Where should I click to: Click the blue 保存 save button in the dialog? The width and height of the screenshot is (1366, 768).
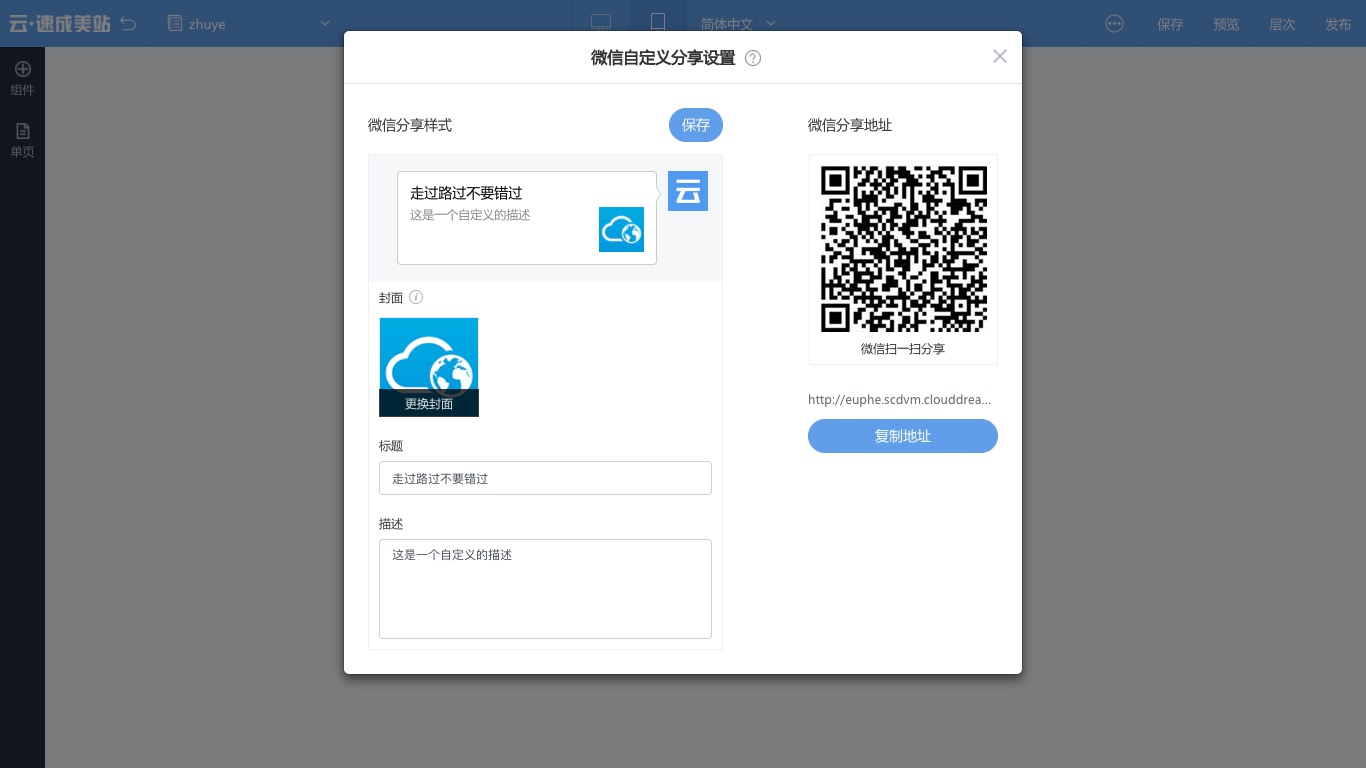pyautogui.click(x=695, y=125)
